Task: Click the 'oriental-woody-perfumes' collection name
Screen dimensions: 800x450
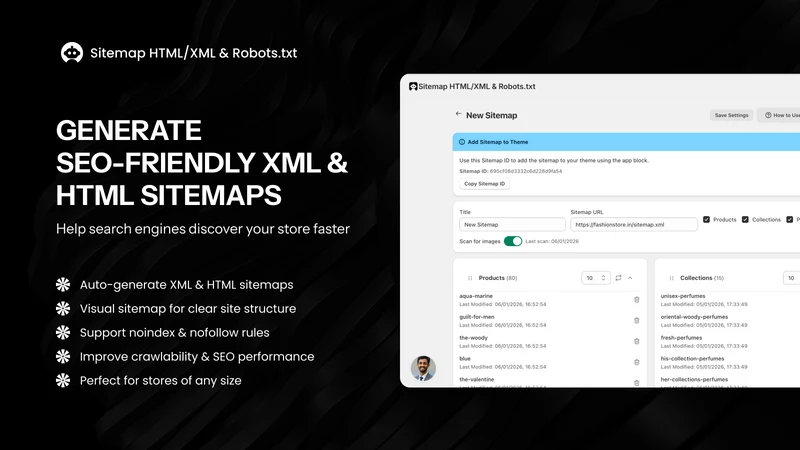Action: (x=694, y=317)
